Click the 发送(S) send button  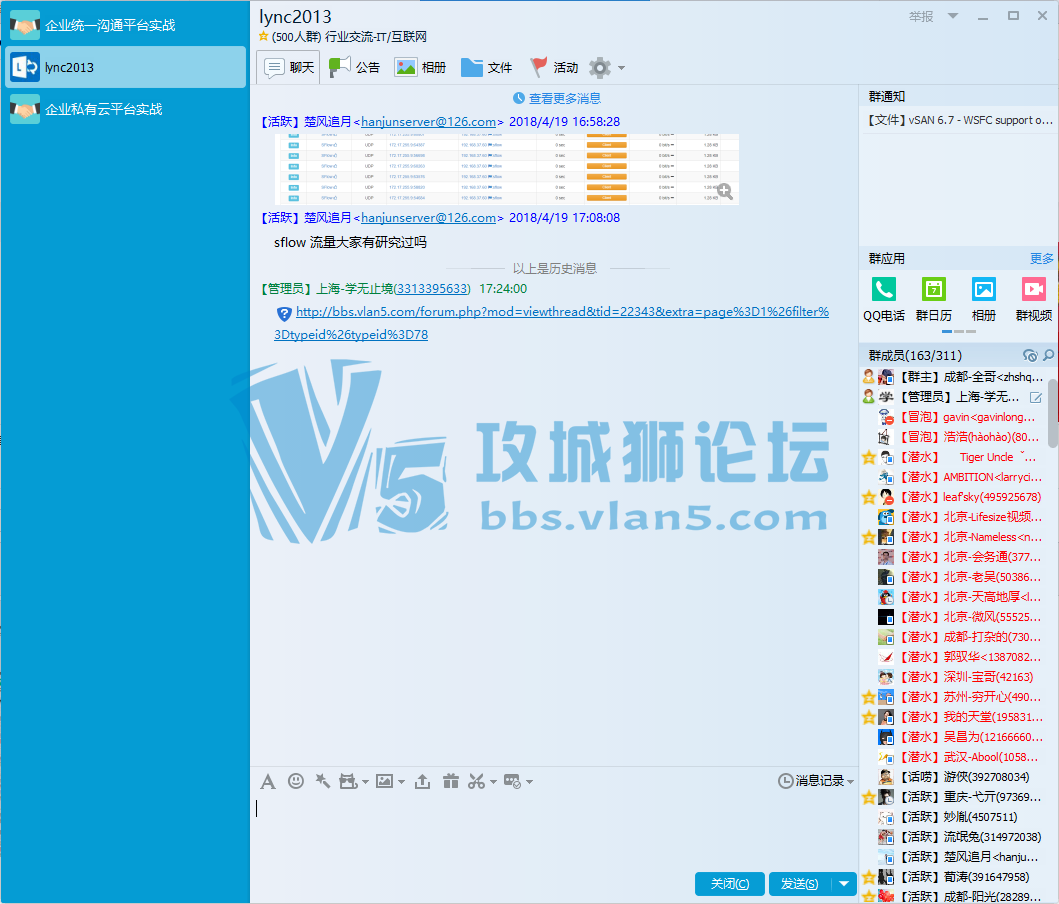click(x=800, y=884)
